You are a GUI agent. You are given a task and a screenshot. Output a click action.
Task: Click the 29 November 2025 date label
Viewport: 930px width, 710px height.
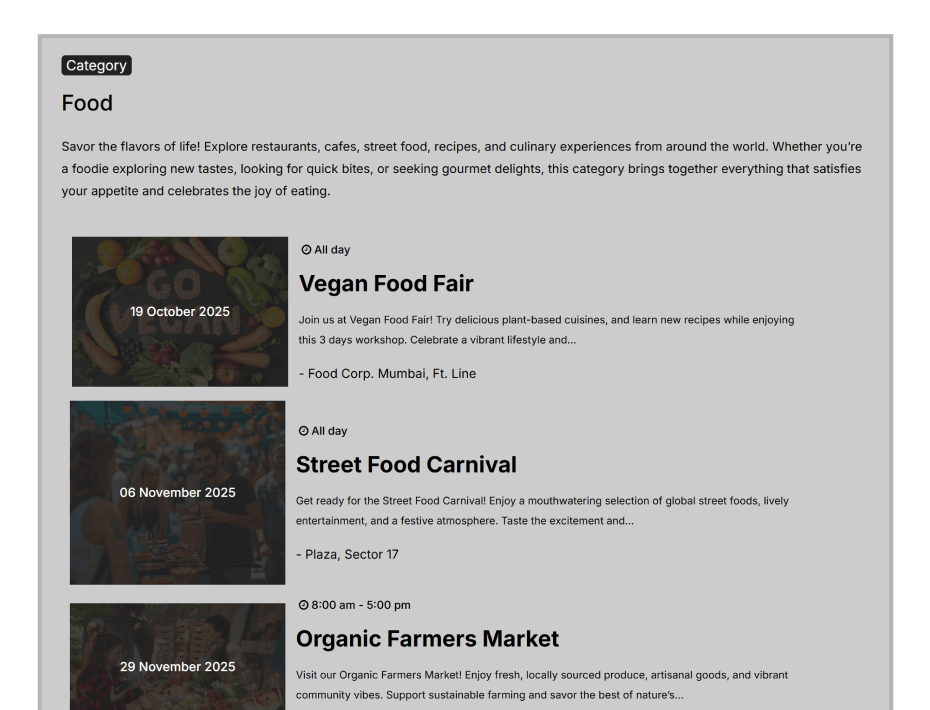178,667
